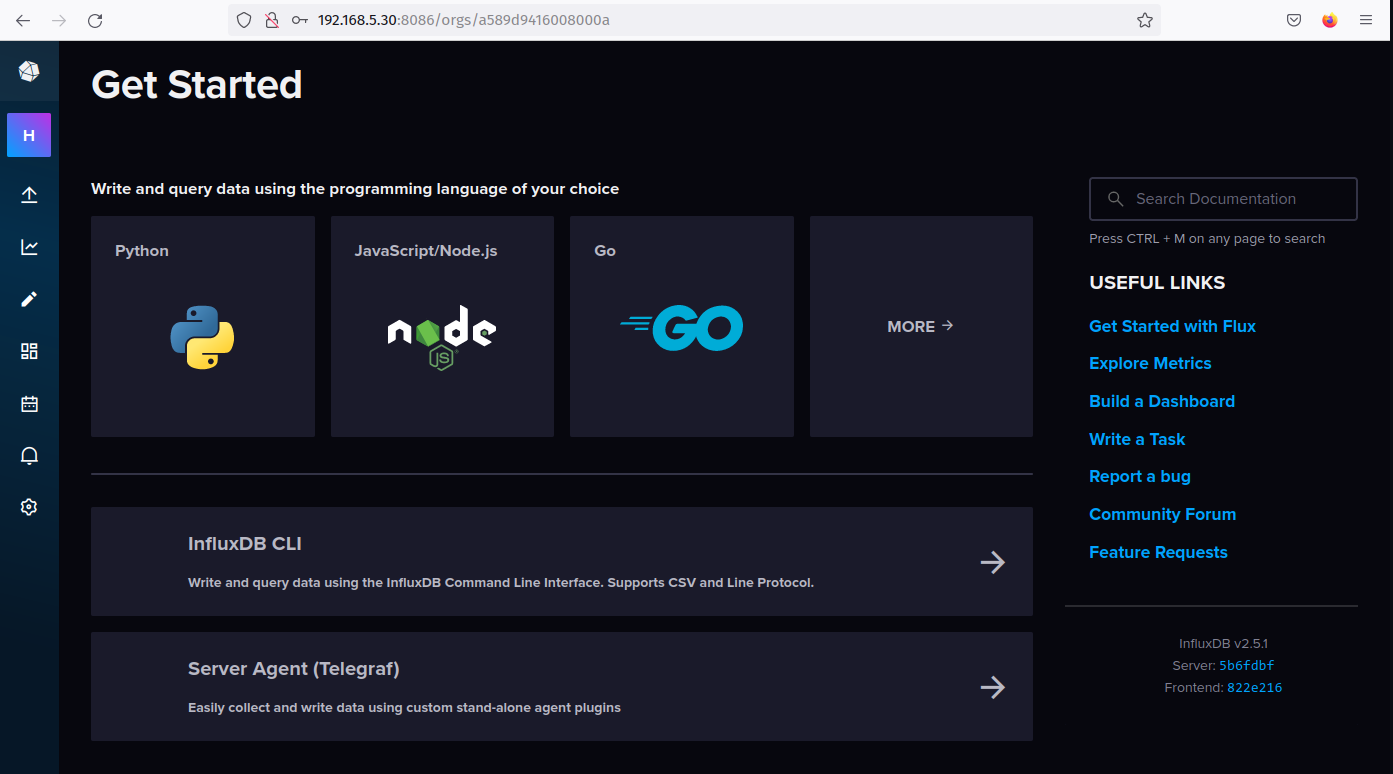Click the 'Go' card title

pyautogui.click(x=605, y=251)
